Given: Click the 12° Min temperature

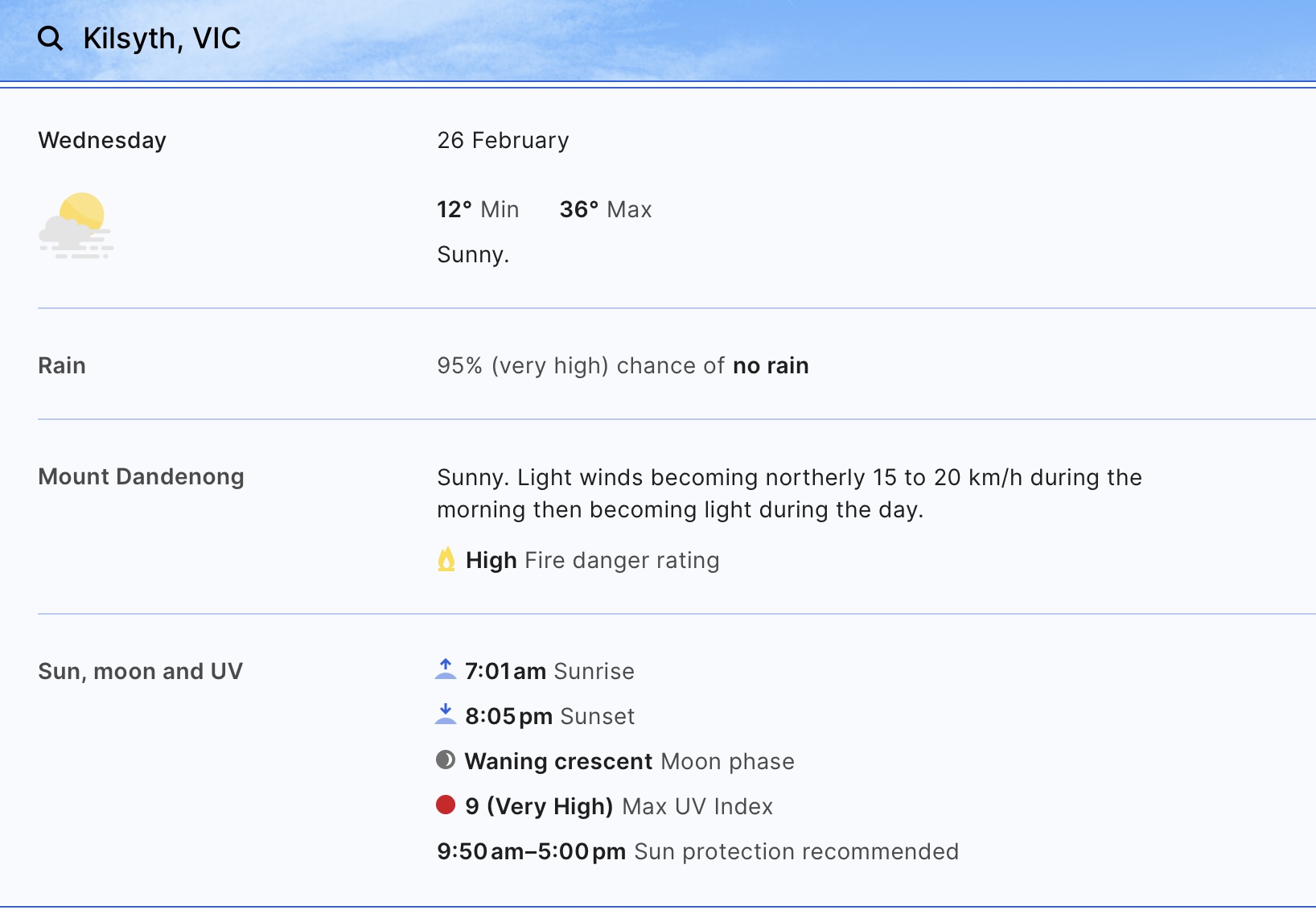Looking at the screenshot, I should pyautogui.click(x=478, y=209).
